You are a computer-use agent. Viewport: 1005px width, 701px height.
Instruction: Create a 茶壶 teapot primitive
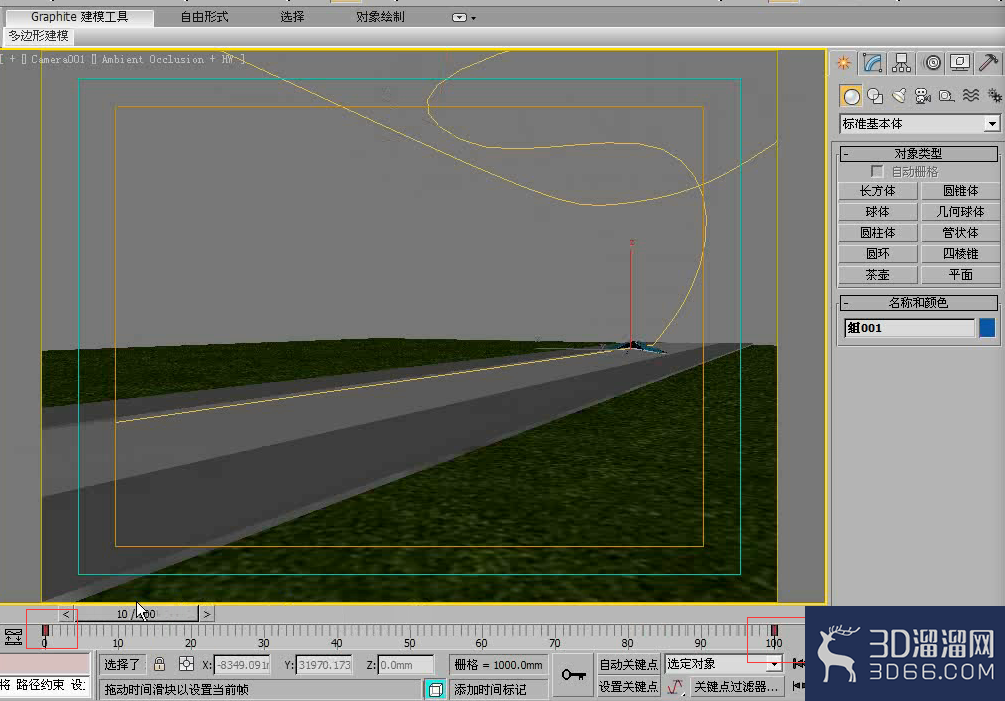[877, 275]
